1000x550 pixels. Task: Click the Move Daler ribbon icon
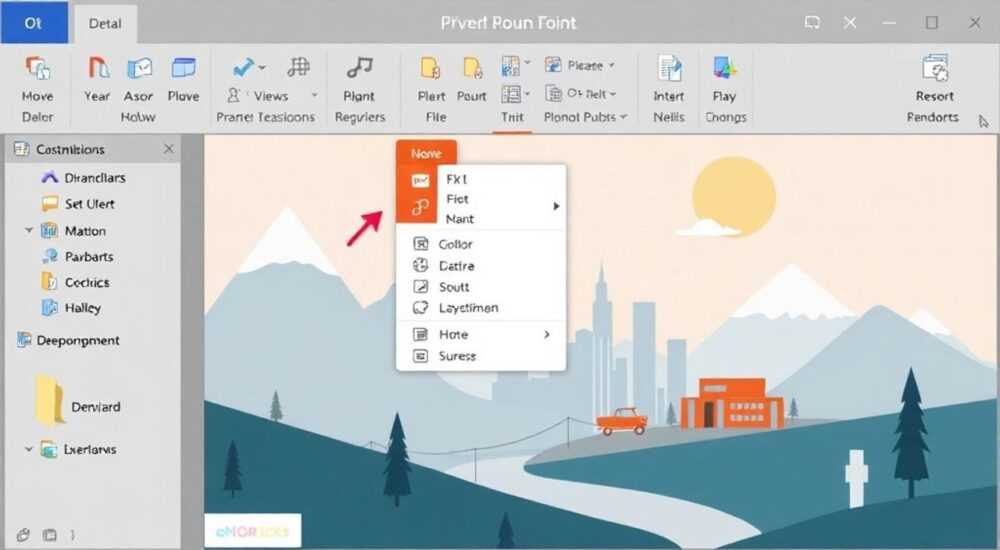click(x=38, y=68)
